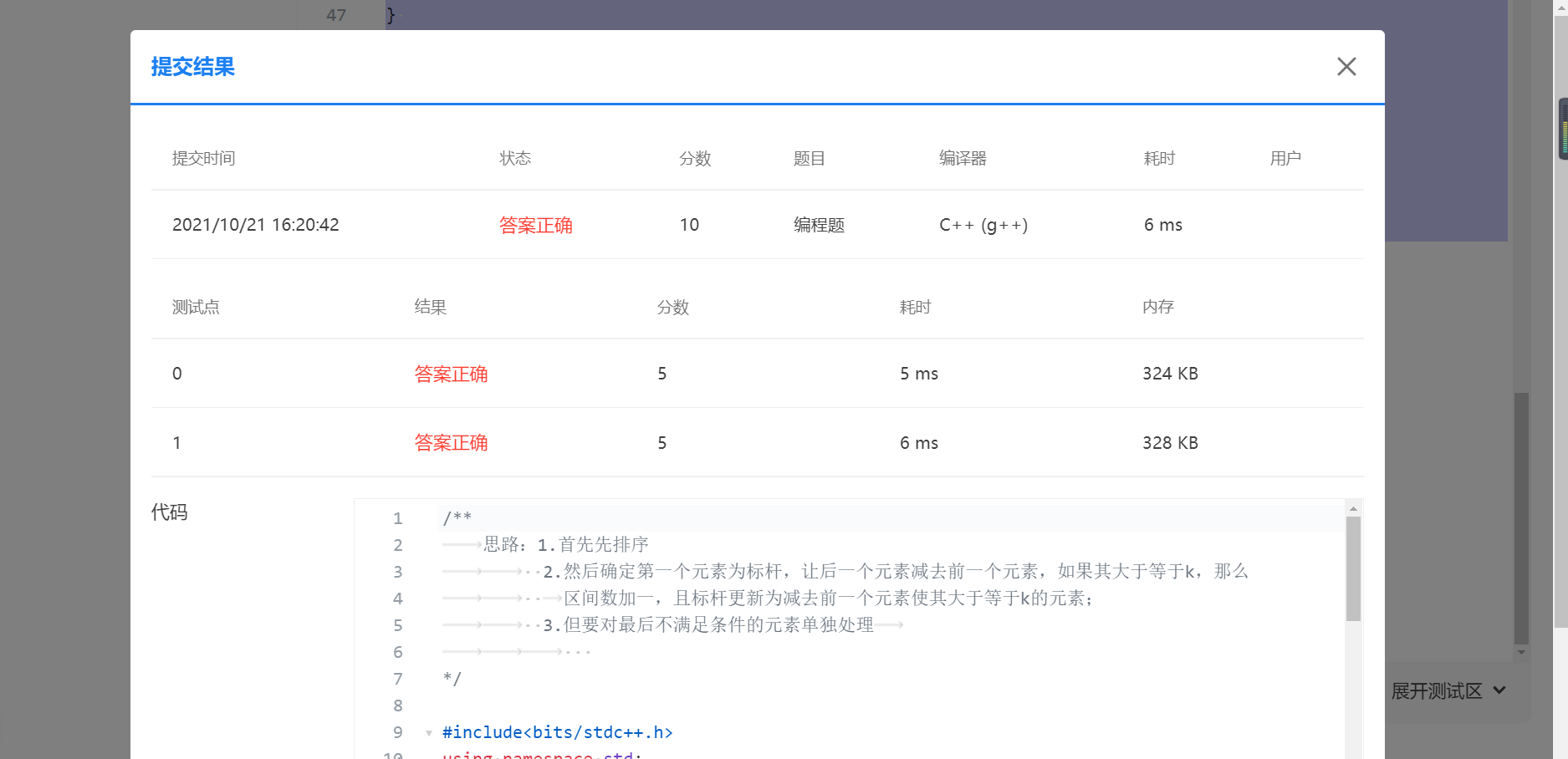Click the 耗时 header in the top table

click(1160, 159)
